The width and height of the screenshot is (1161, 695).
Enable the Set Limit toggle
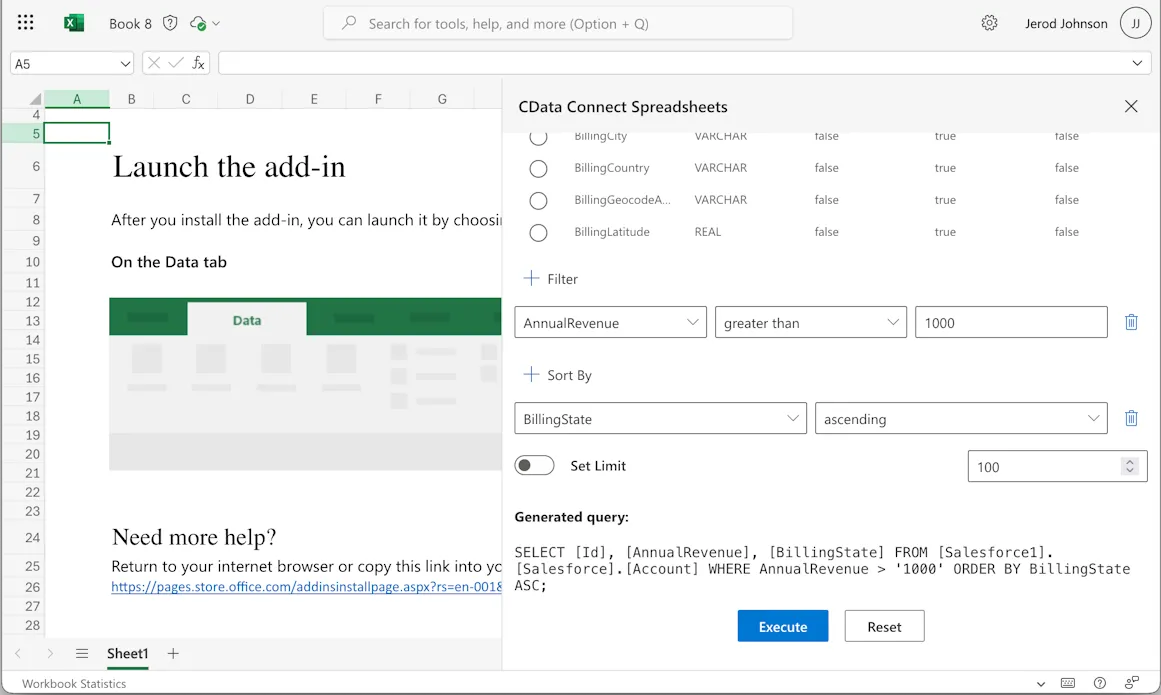(x=534, y=465)
